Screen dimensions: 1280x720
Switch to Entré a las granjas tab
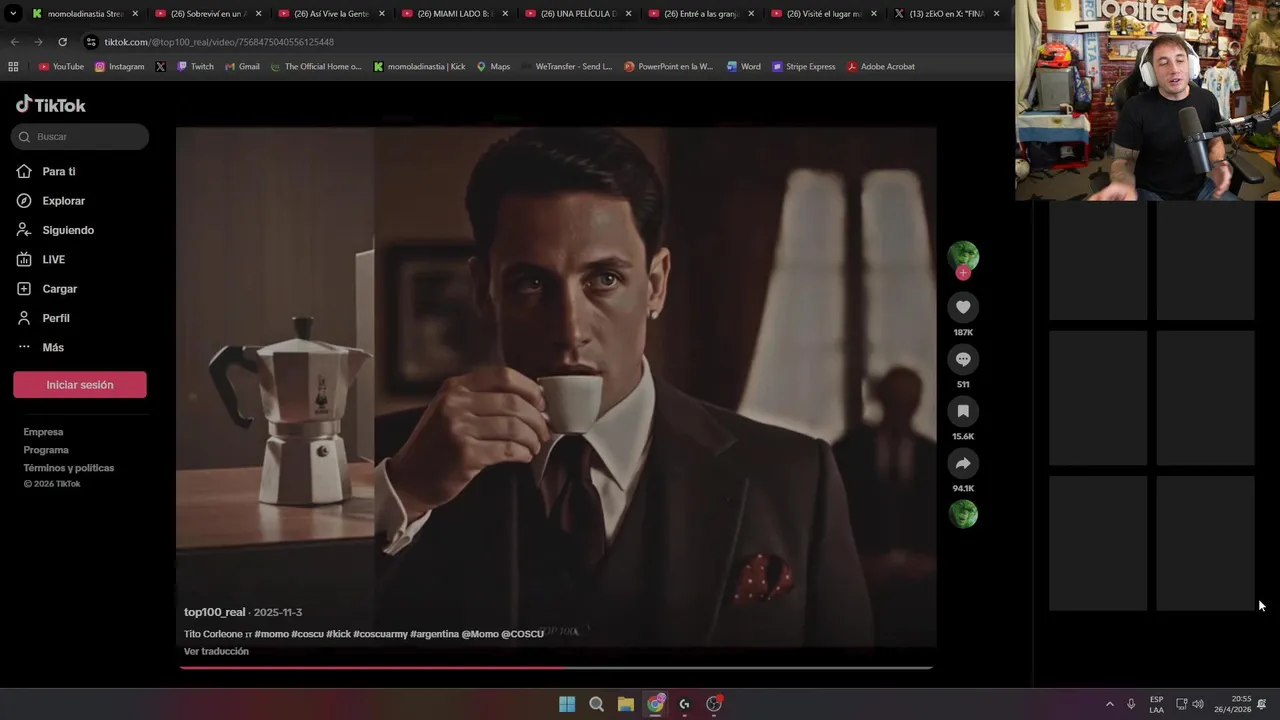click(701, 14)
